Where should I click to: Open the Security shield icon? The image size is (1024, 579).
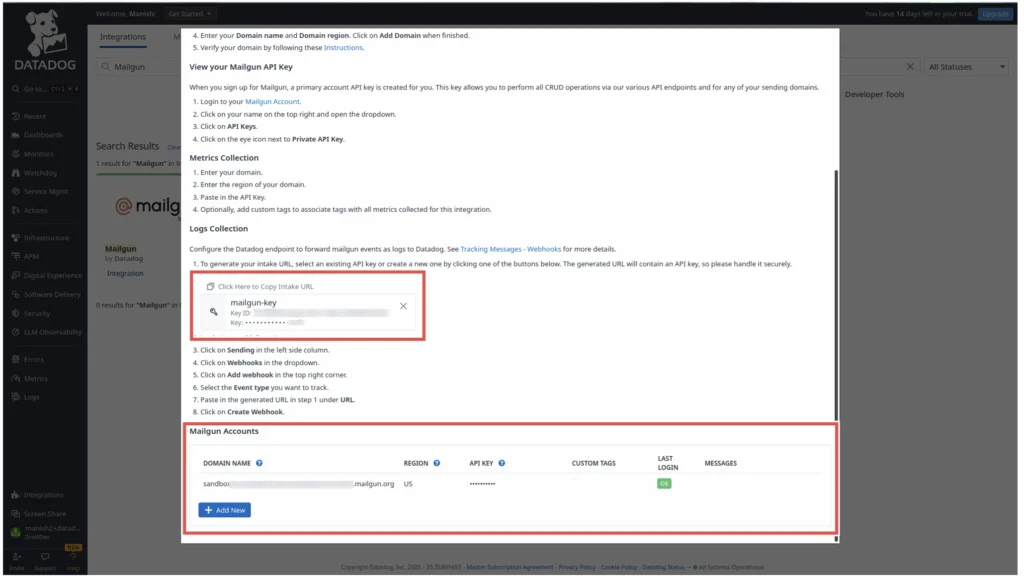16,314
